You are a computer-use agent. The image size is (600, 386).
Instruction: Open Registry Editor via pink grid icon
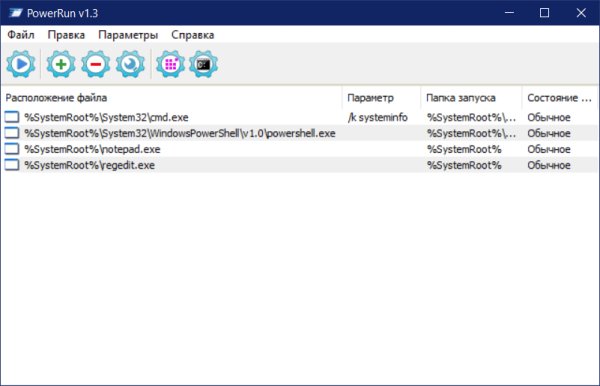pyautogui.click(x=170, y=64)
